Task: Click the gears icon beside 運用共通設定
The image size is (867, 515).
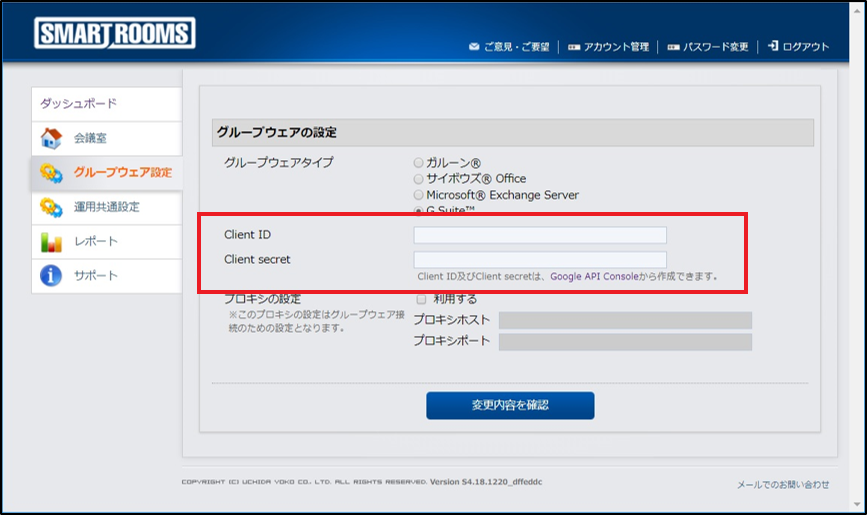Action: [x=51, y=207]
